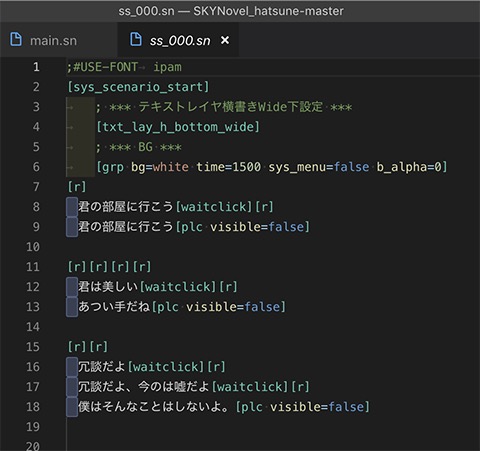Image resolution: width=480 pixels, height=451 pixels.
Task: Click line number 7 in the gutter
Action: 36,187
